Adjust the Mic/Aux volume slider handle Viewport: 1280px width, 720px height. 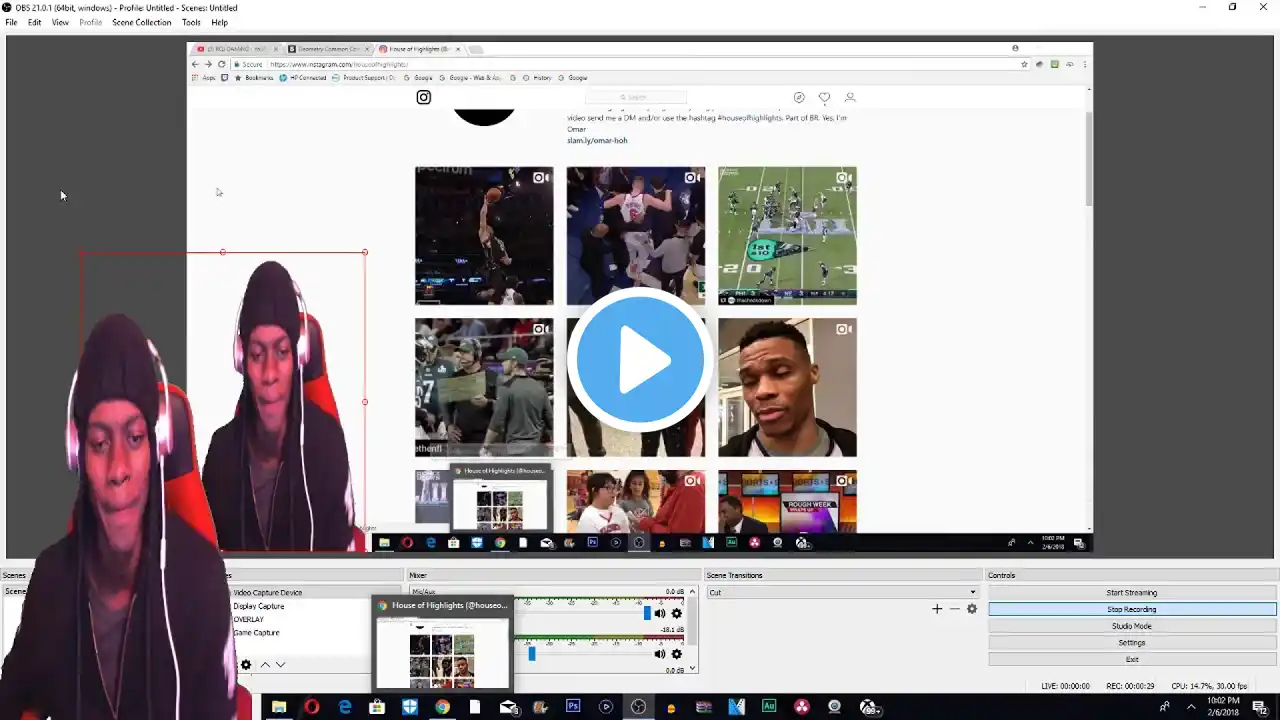[647, 613]
